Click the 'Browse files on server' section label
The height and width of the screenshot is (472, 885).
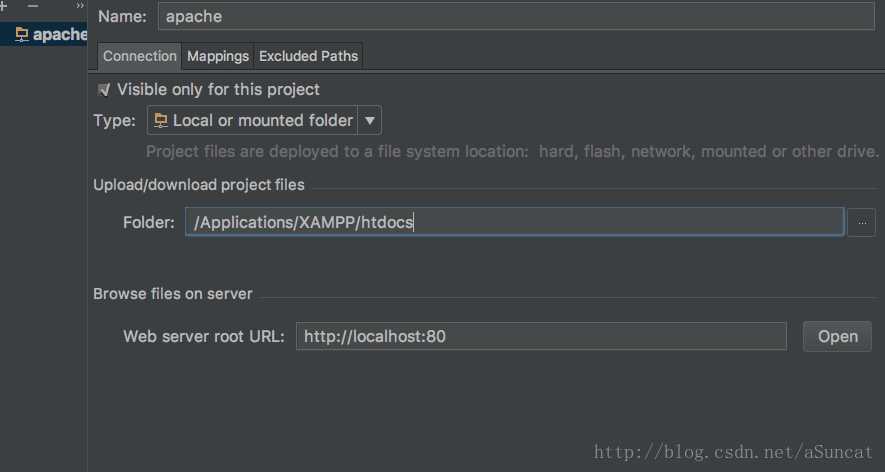173,294
